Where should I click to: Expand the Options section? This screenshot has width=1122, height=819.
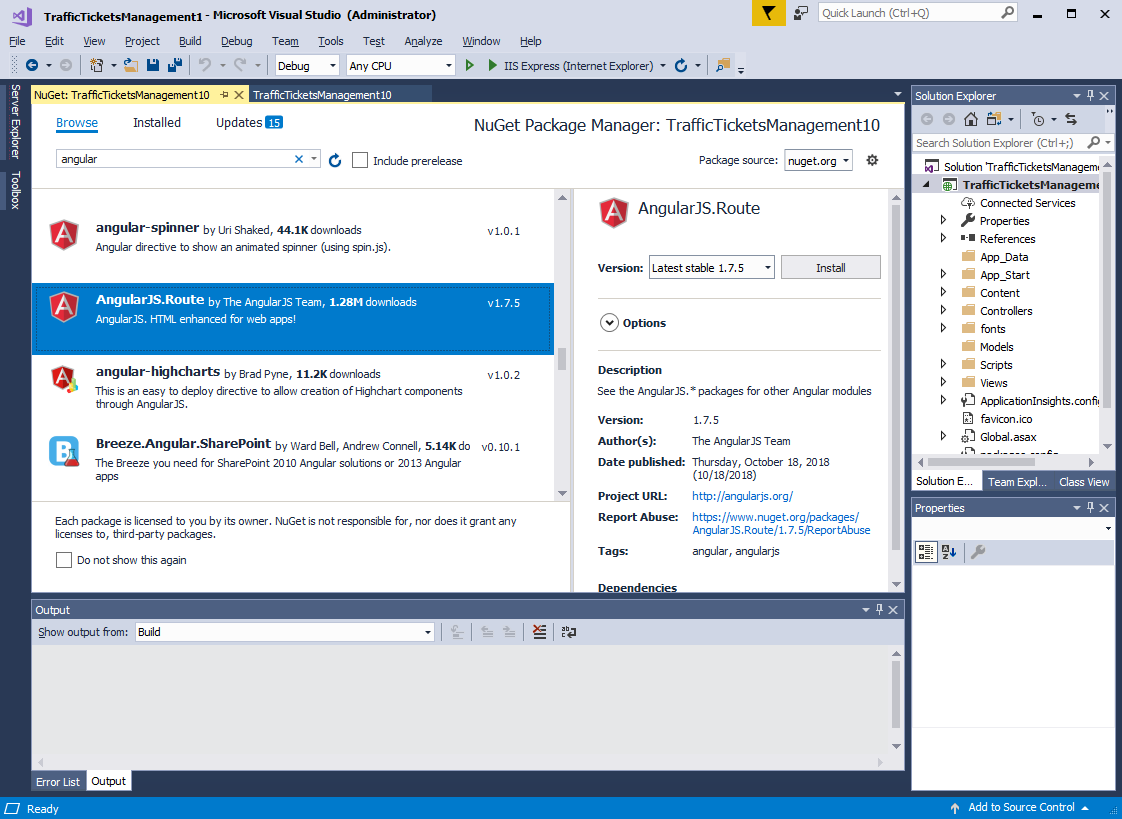coord(608,323)
